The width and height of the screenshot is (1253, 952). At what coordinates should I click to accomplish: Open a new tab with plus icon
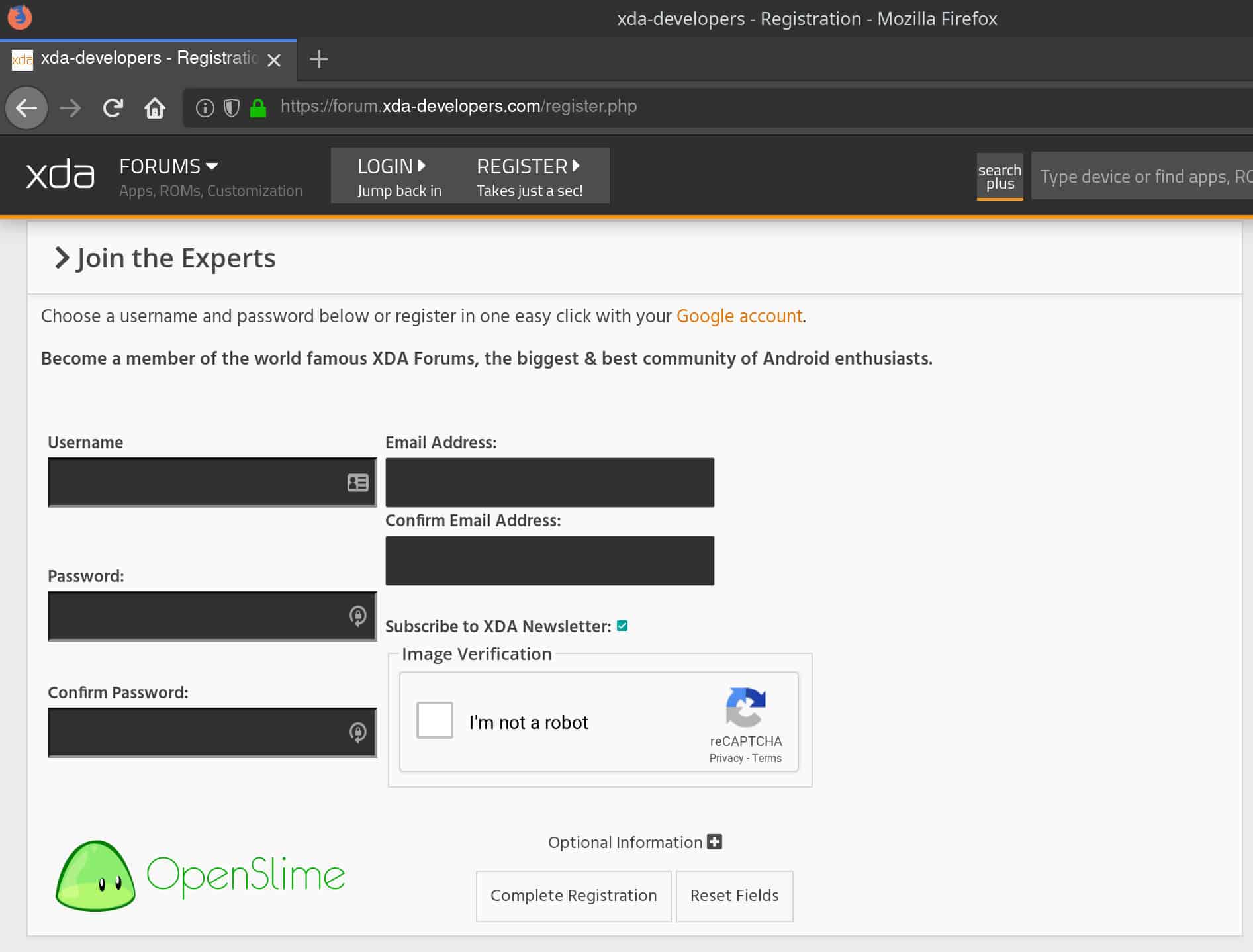point(319,59)
